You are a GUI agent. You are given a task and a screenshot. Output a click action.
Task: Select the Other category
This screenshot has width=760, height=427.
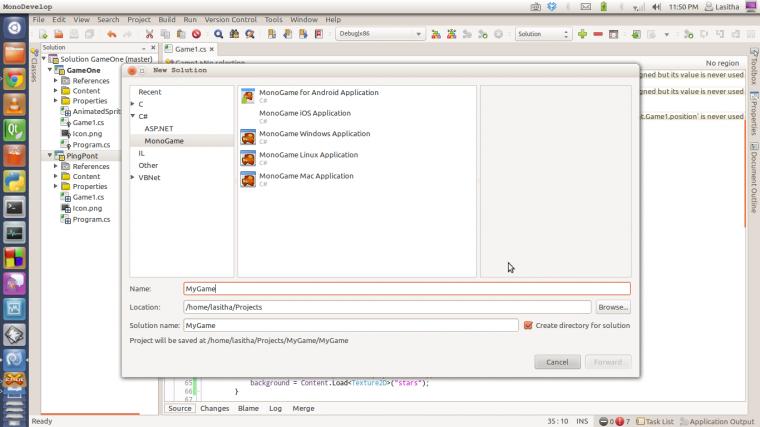(148, 165)
